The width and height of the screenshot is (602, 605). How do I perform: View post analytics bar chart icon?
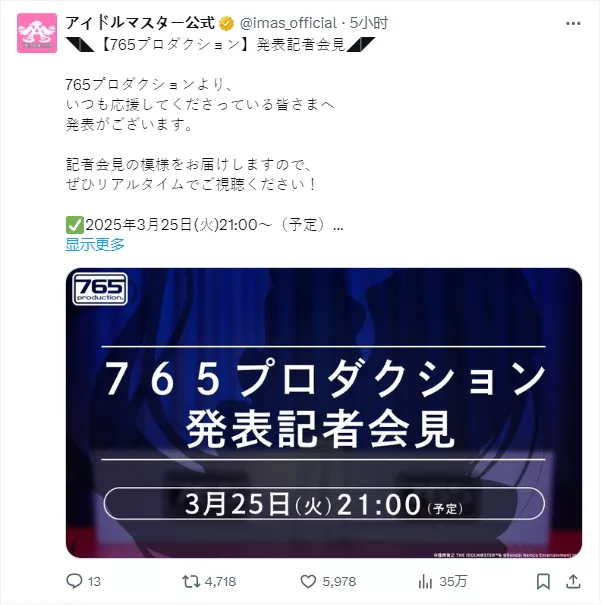tap(425, 581)
